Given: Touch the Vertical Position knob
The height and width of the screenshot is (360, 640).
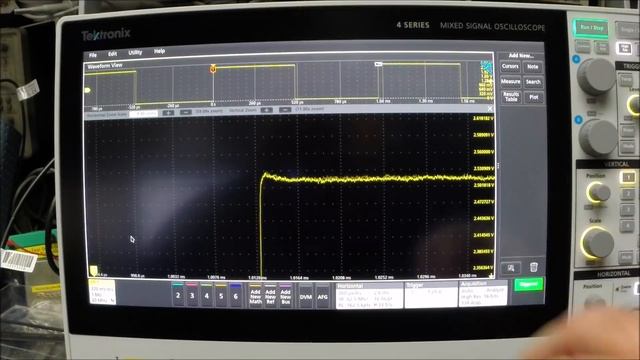Looking at the screenshot, I should pyautogui.click(x=598, y=192).
